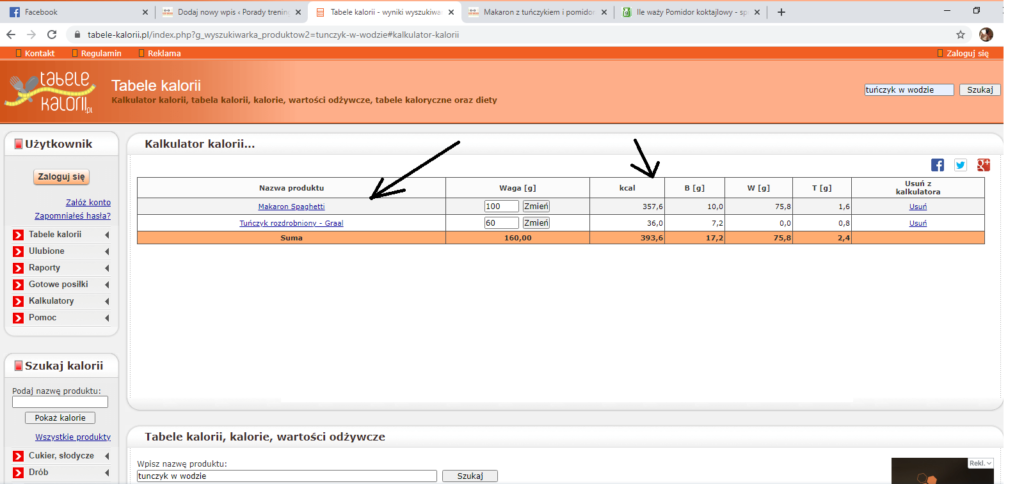The image size is (1024, 484).
Task: Open the Makaron Spaghetti product link
Action: coord(291,206)
